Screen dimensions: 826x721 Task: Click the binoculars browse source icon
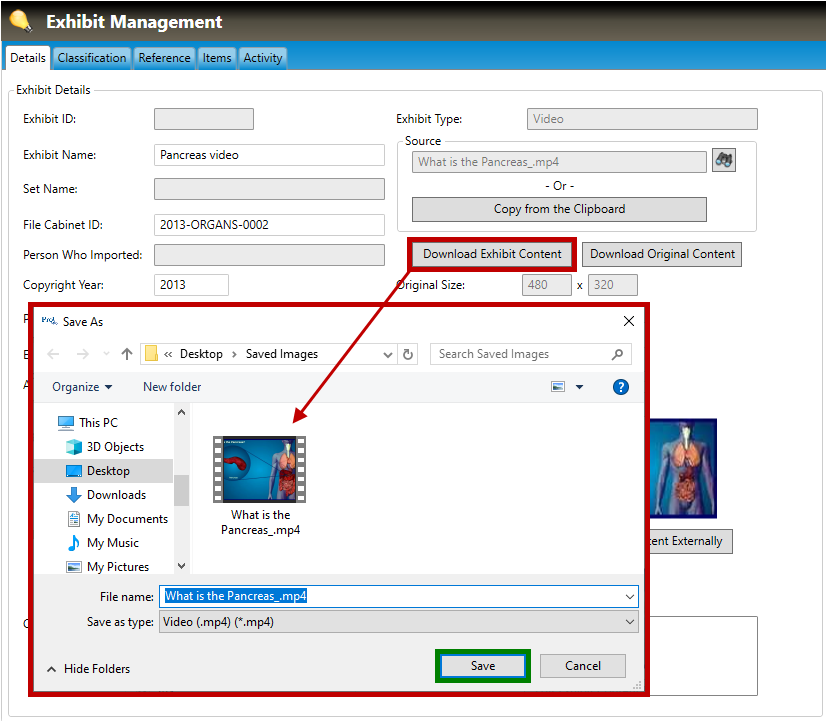(724, 160)
